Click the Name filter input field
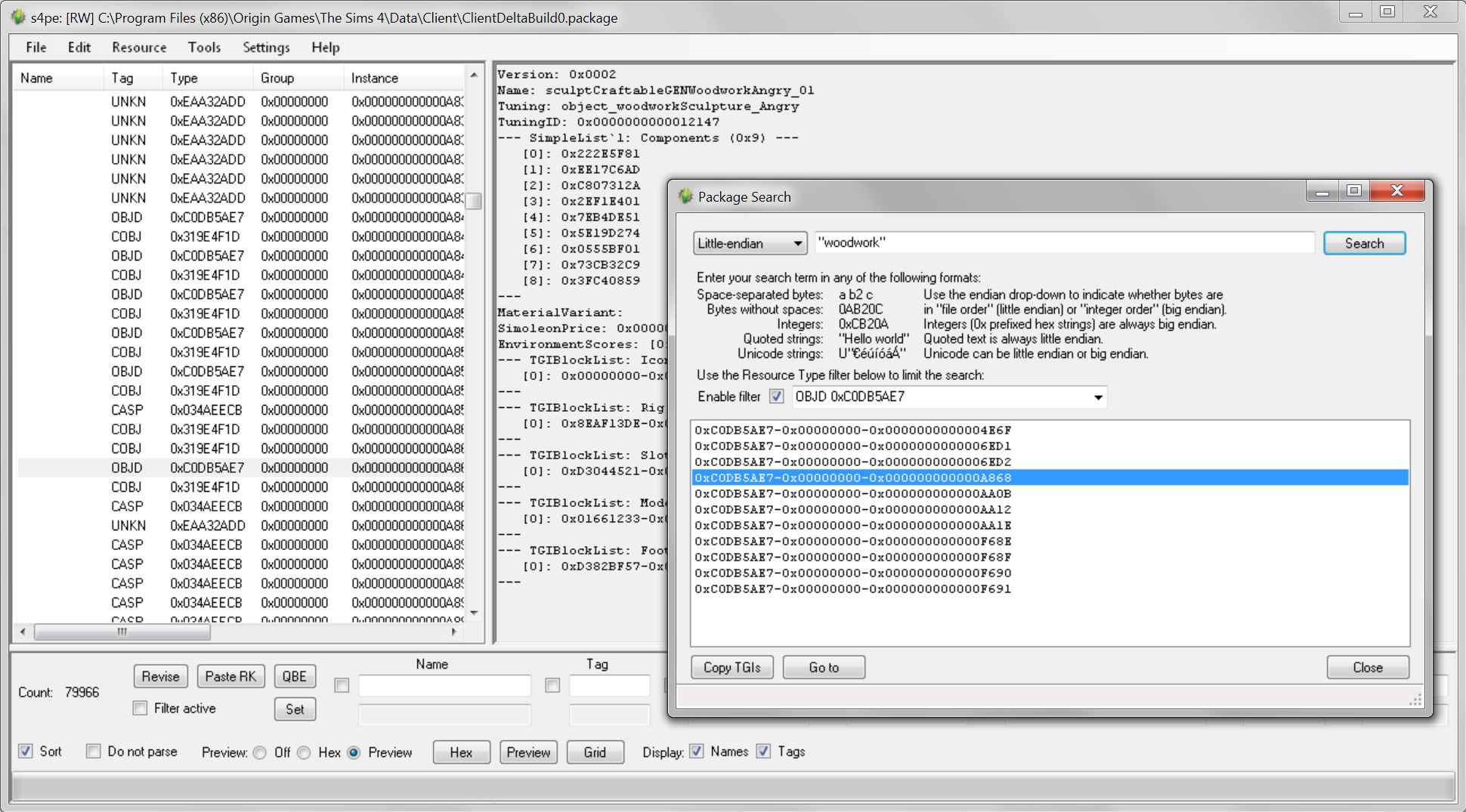Screen dimensions: 1466x812 [444, 685]
